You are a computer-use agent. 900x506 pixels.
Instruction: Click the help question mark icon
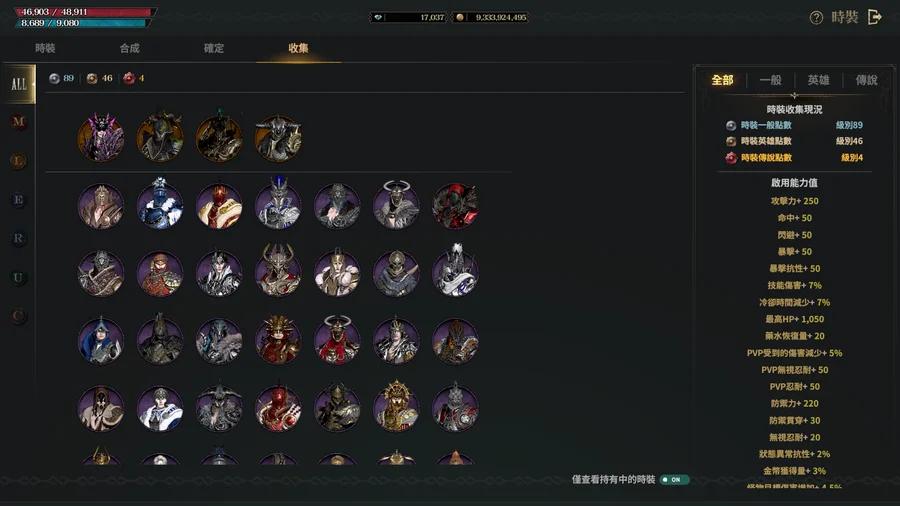tap(816, 18)
